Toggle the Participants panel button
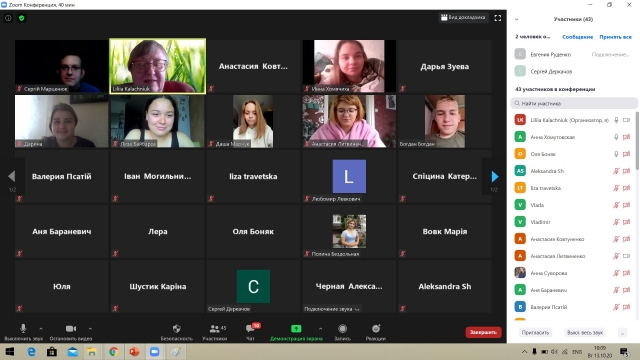The image size is (640, 360). click(215, 331)
